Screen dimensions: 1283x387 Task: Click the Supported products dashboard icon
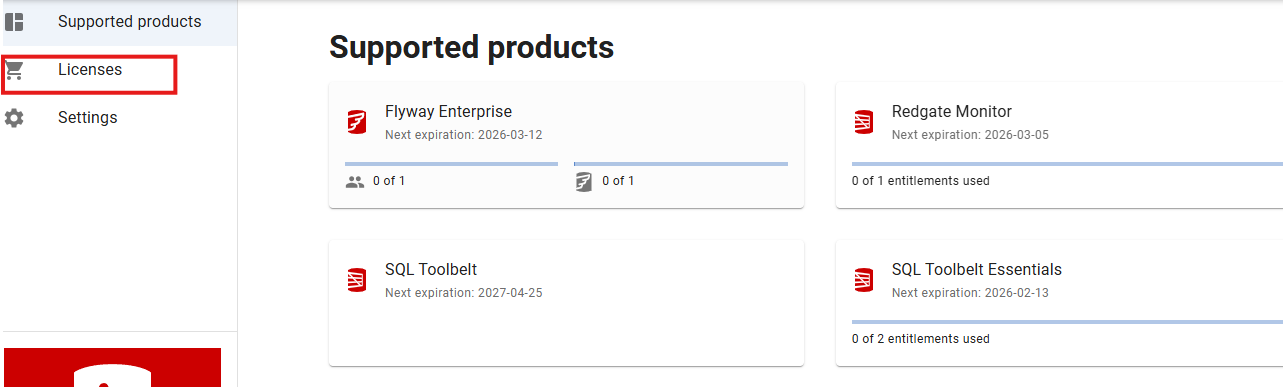tap(14, 22)
